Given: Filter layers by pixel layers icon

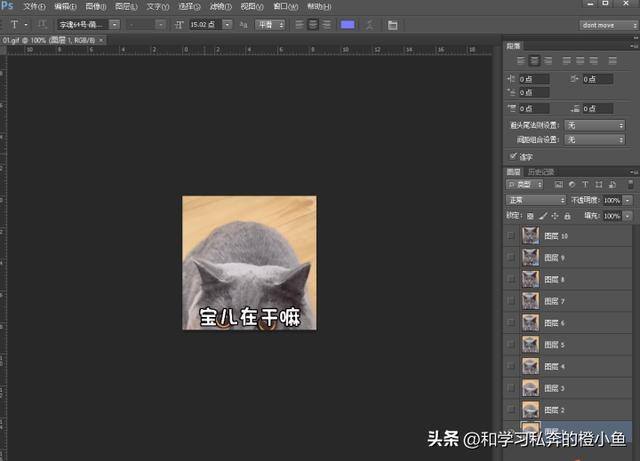Looking at the screenshot, I should [558, 185].
